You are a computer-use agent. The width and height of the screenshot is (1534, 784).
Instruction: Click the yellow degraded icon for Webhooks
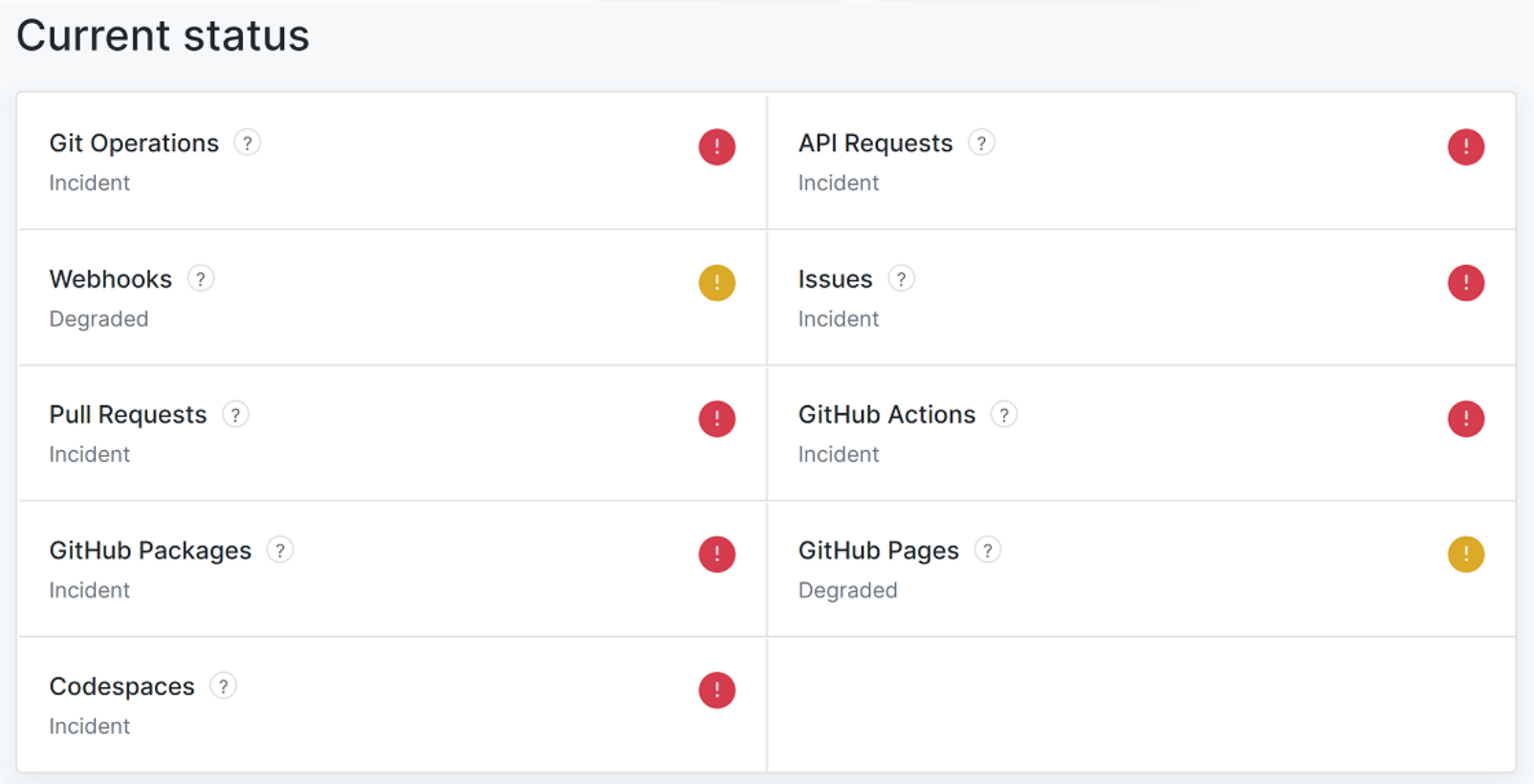pos(716,283)
